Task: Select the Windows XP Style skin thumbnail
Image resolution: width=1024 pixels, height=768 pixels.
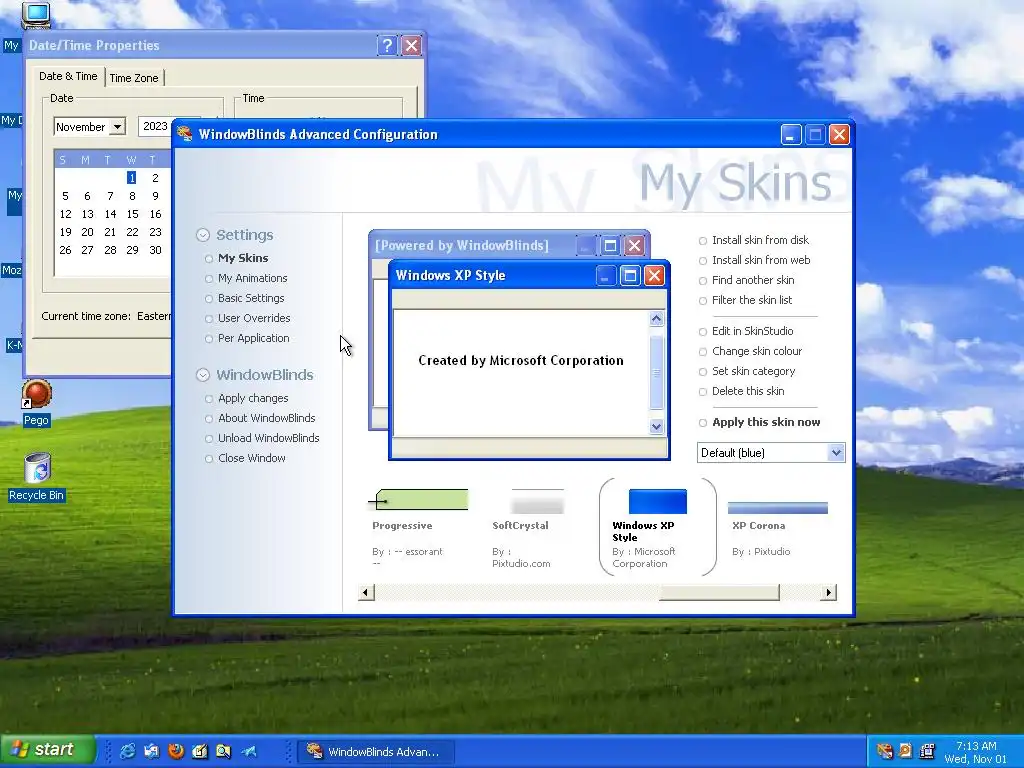Action: [x=658, y=501]
